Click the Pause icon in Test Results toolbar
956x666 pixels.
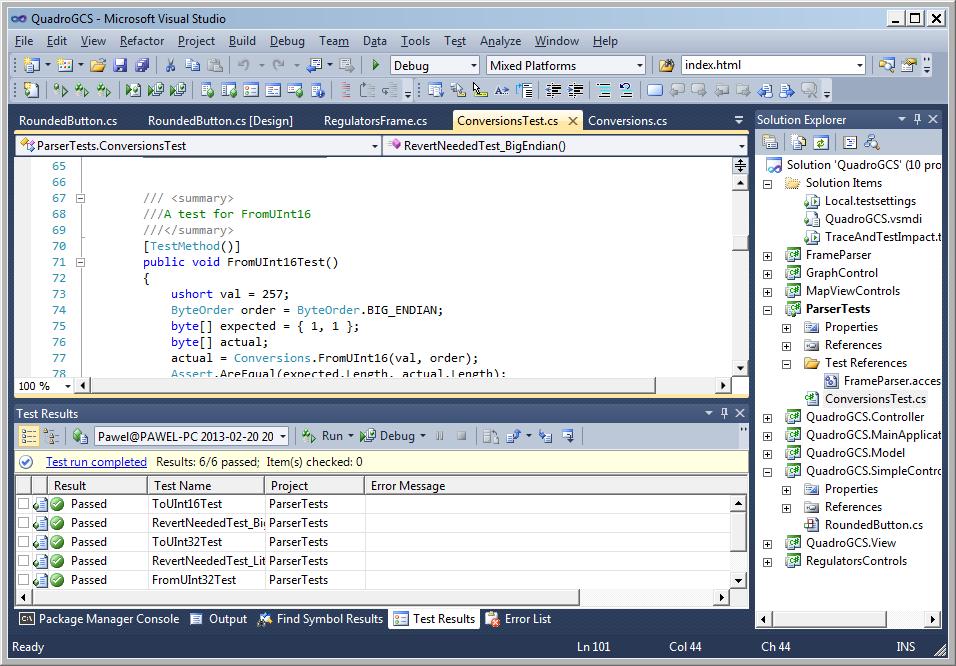[x=440, y=436]
